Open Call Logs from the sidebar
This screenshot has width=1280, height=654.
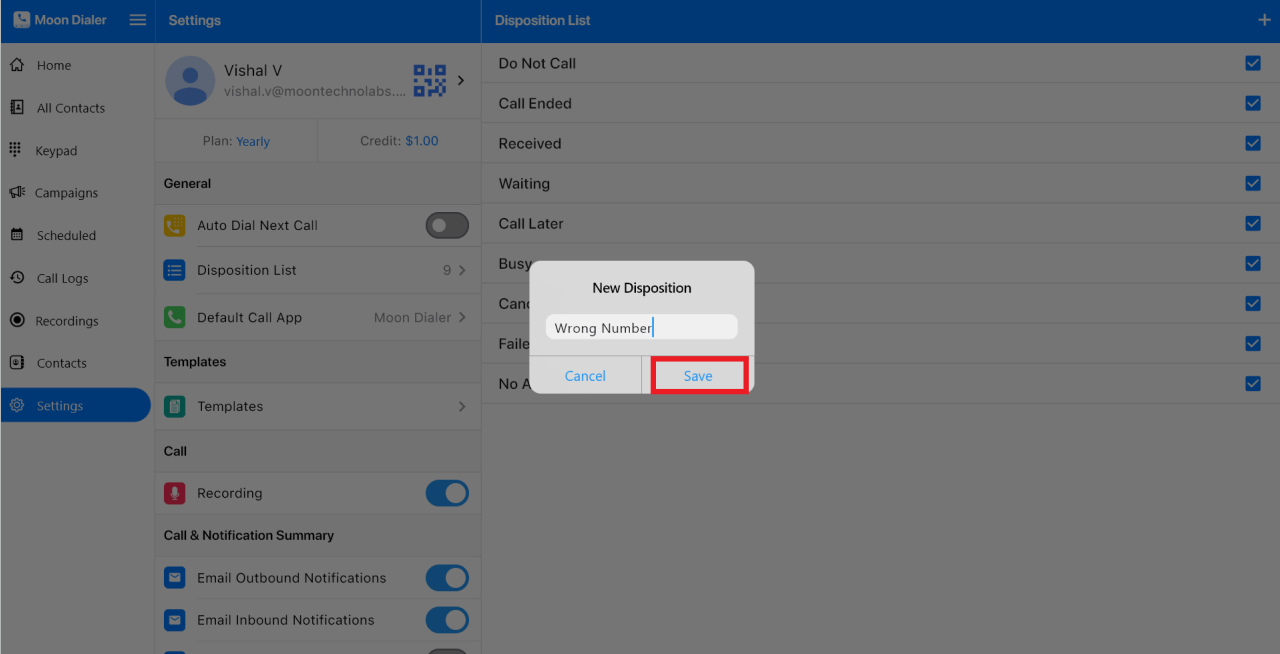(x=62, y=278)
